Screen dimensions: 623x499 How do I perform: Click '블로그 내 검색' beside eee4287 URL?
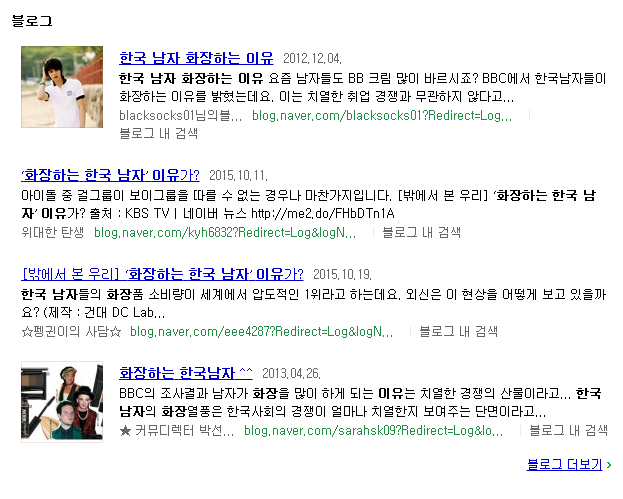point(458,331)
